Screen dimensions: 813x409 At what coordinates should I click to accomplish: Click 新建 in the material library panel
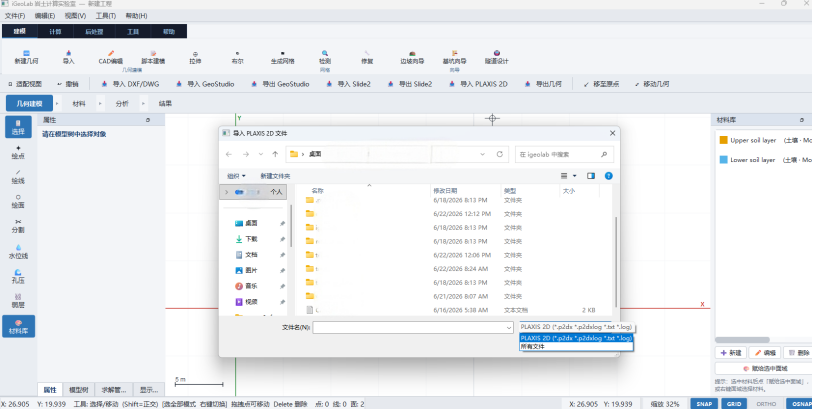731,353
